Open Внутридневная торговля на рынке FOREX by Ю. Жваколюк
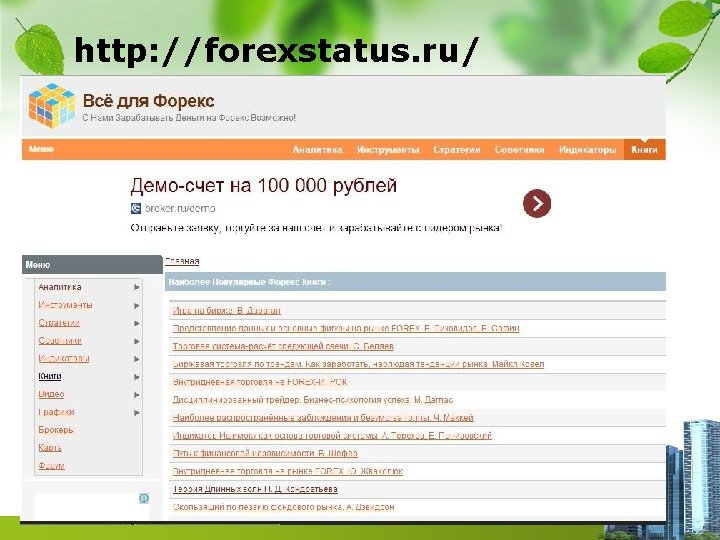 pyautogui.click(x=287, y=472)
